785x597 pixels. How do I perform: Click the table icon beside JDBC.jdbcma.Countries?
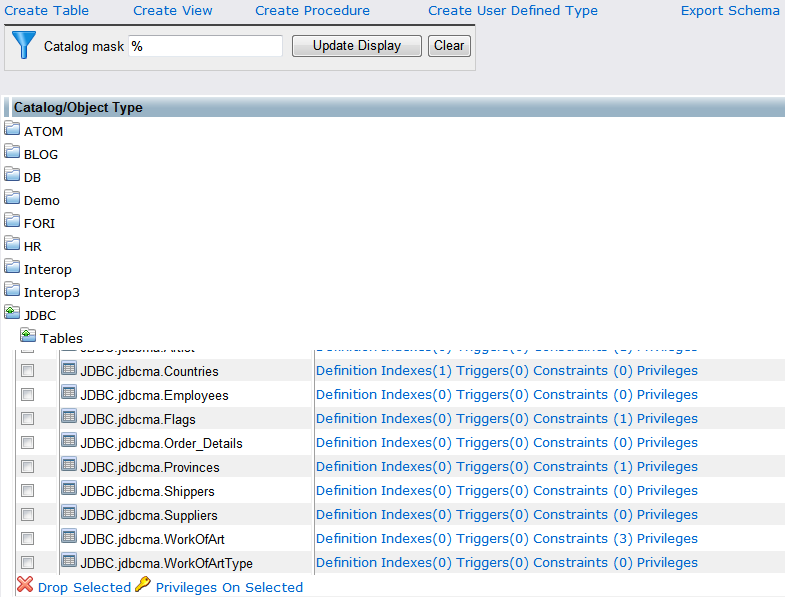[x=69, y=370]
